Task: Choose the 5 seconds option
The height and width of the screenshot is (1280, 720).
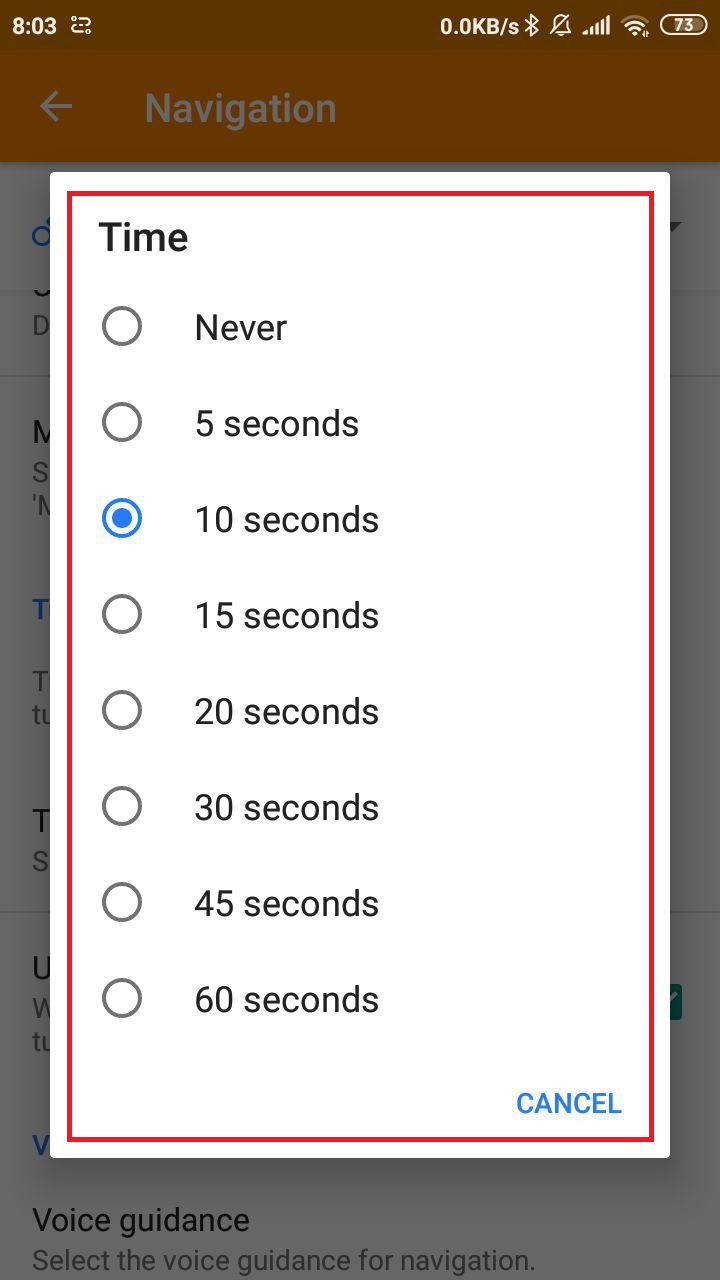Action: [122, 423]
